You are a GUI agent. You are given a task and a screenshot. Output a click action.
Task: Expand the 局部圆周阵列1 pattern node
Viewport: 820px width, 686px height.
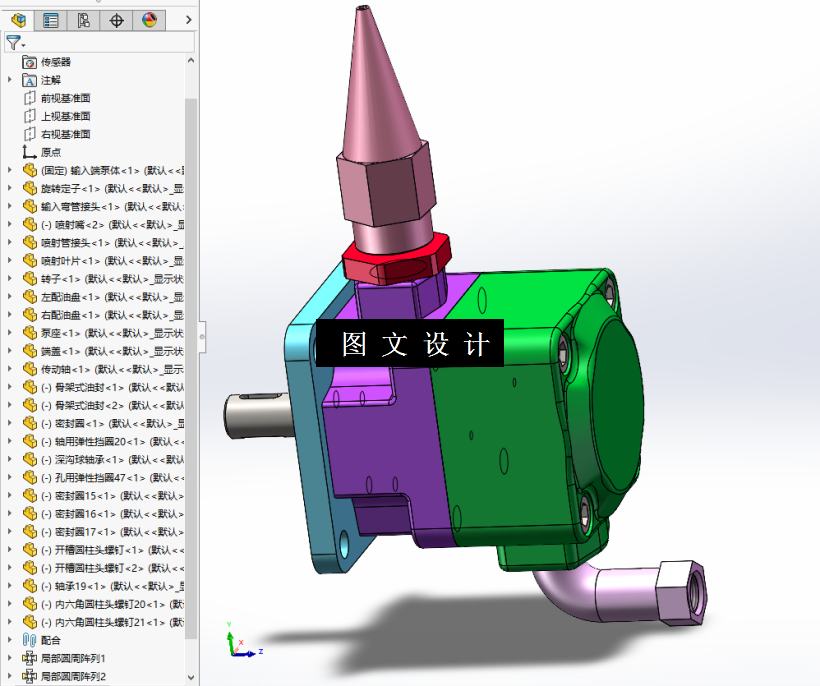(x=9, y=658)
